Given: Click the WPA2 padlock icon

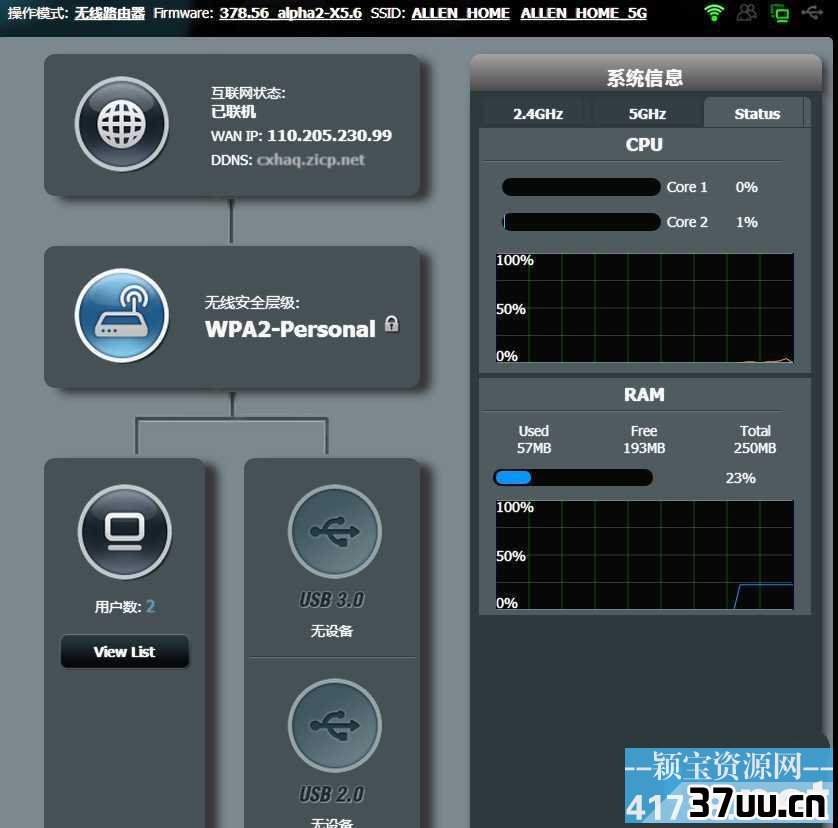Looking at the screenshot, I should point(392,324).
